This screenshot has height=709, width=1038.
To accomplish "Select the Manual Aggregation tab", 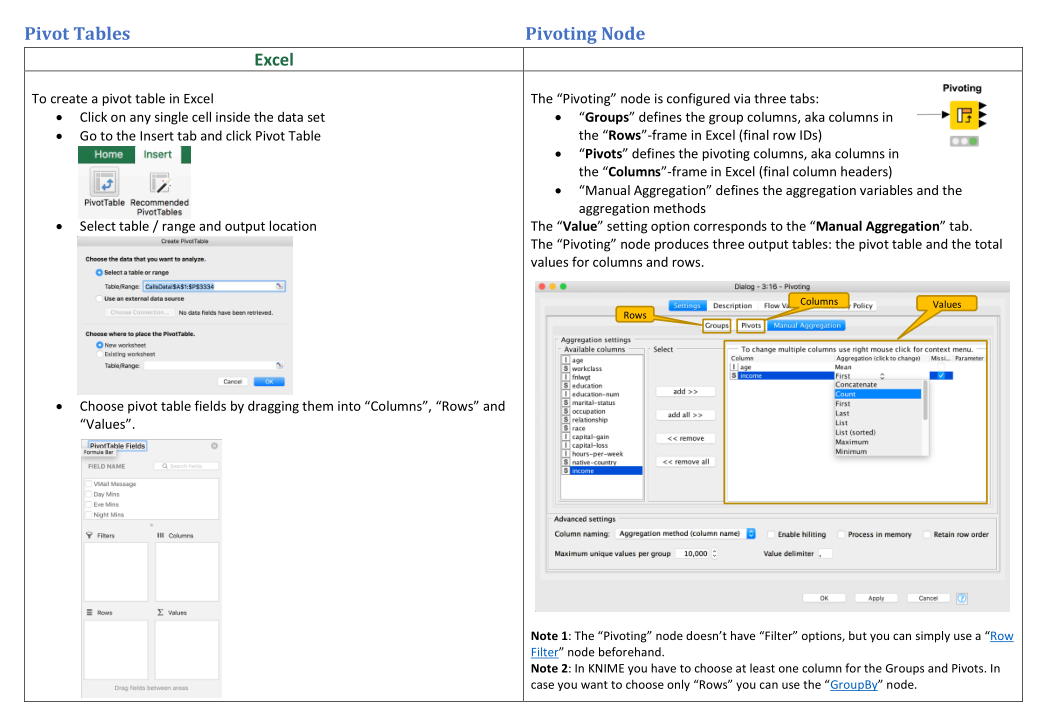I will point(807,325).
